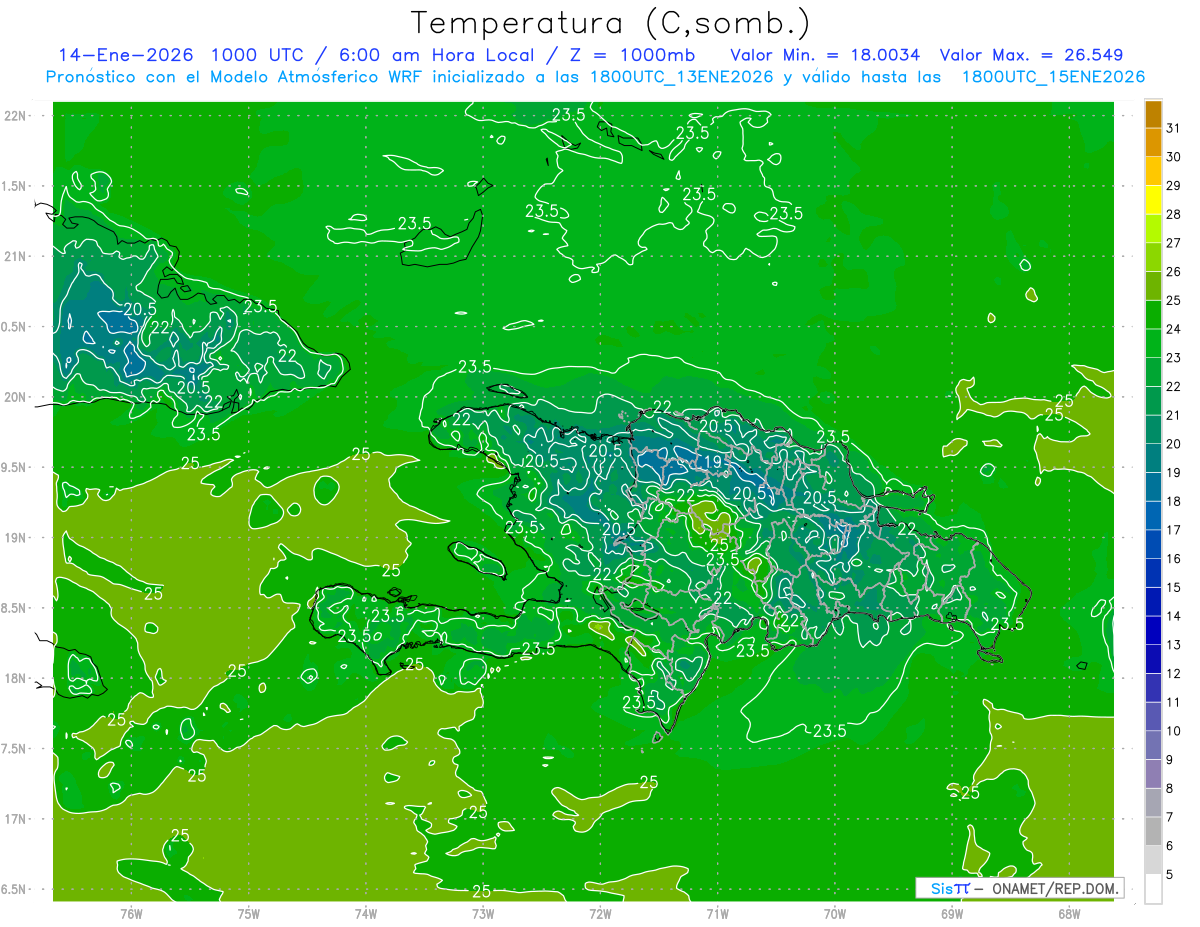
Task: Click the '19N' latitude axis label
Action: [x=15, y=537]
